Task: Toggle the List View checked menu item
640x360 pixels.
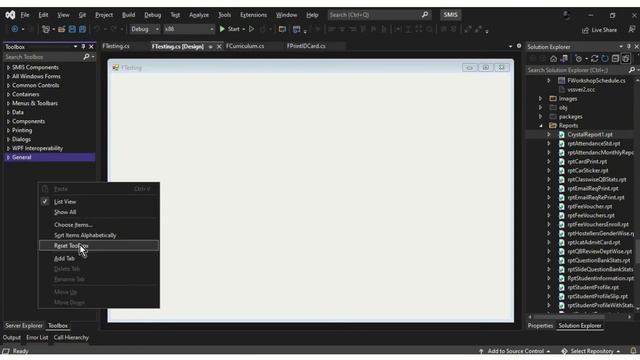Action: [65, 202]
